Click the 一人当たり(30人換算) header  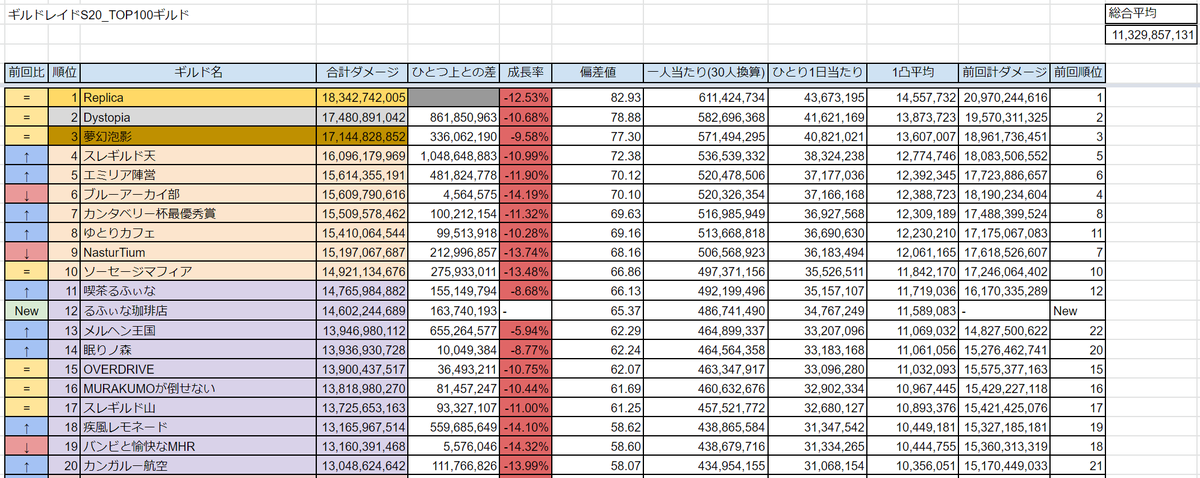pyautogui.click(x=707, y=73)
